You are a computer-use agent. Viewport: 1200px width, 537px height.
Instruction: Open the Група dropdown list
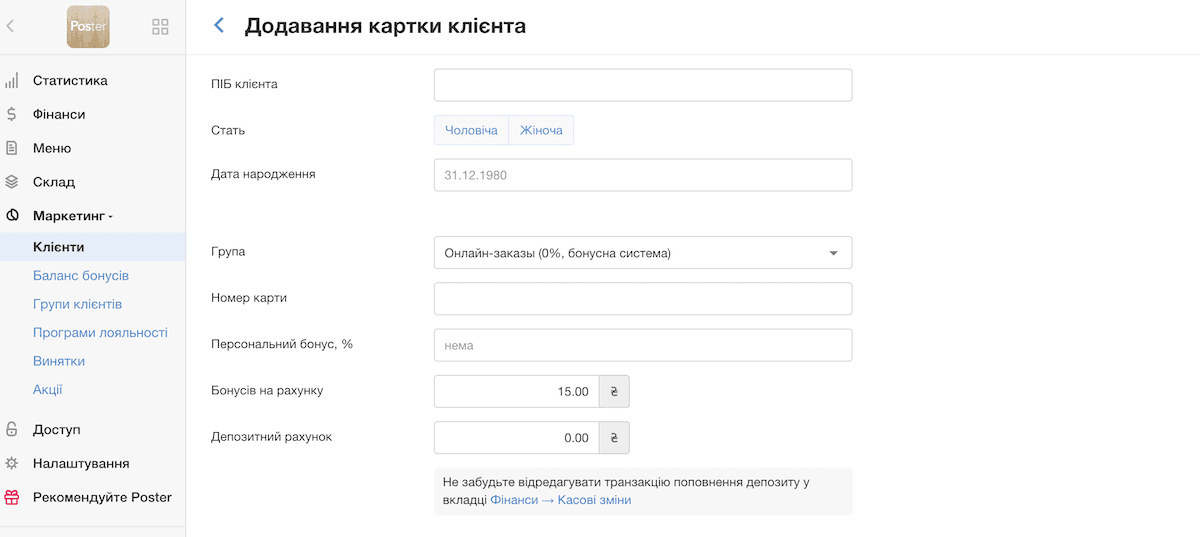tap(643, 253)
